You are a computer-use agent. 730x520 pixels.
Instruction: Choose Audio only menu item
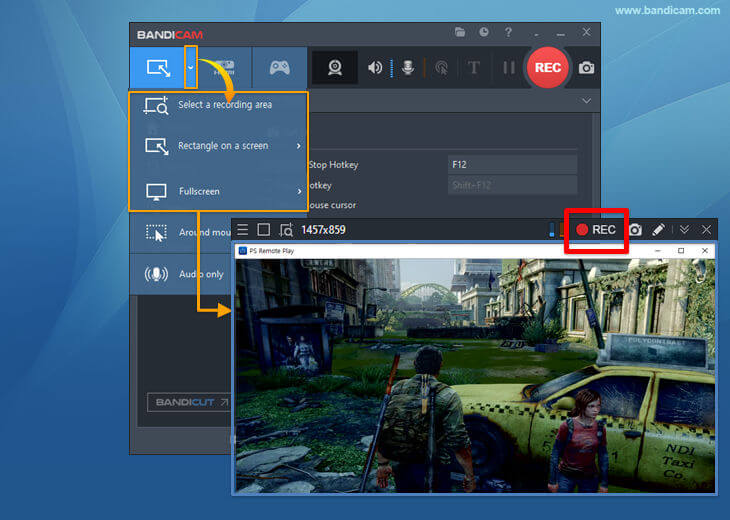[x=181, y=274]
